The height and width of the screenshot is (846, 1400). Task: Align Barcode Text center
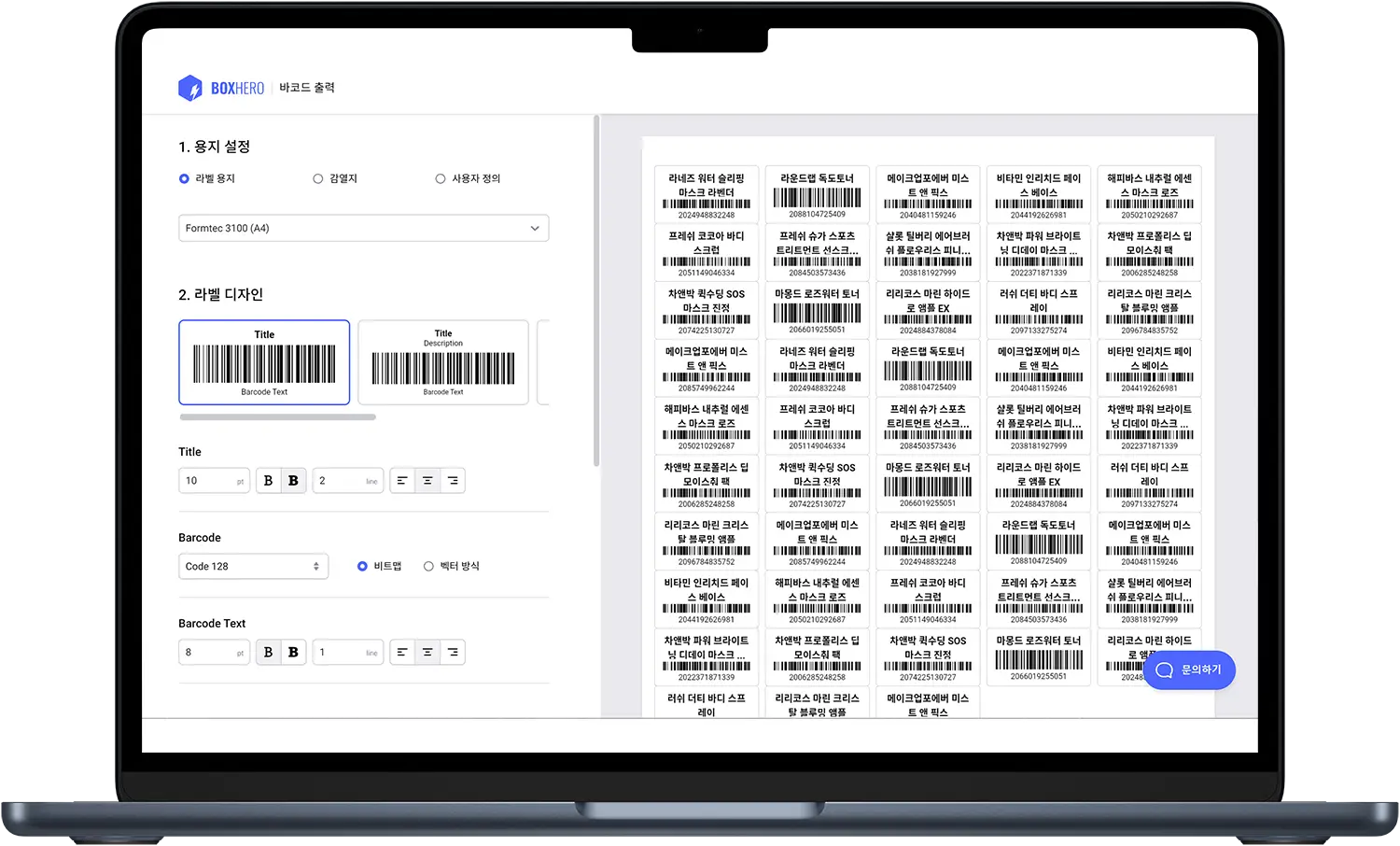(x=427, y=652)
